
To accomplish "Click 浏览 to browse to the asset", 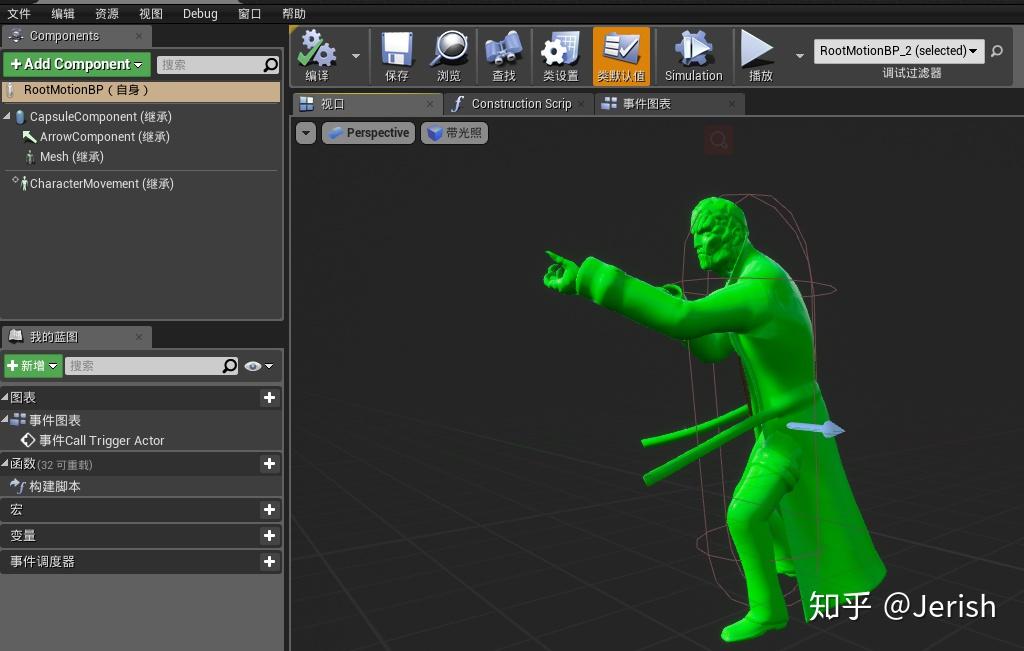I will (x=448, y=56).
